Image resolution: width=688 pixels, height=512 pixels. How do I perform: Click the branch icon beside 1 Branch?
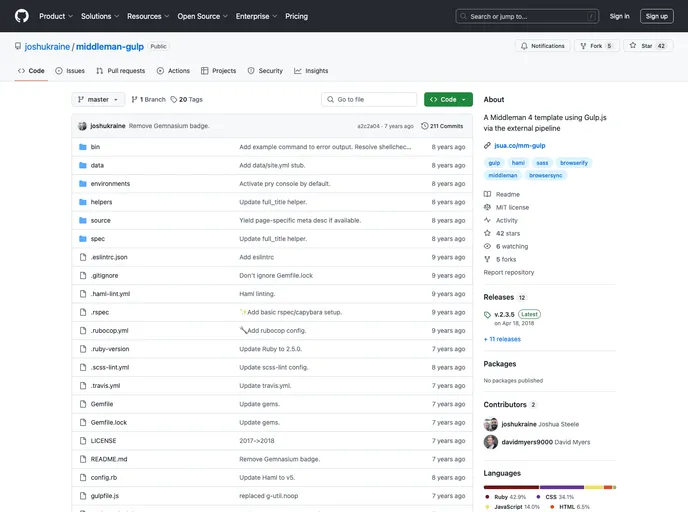134,100
